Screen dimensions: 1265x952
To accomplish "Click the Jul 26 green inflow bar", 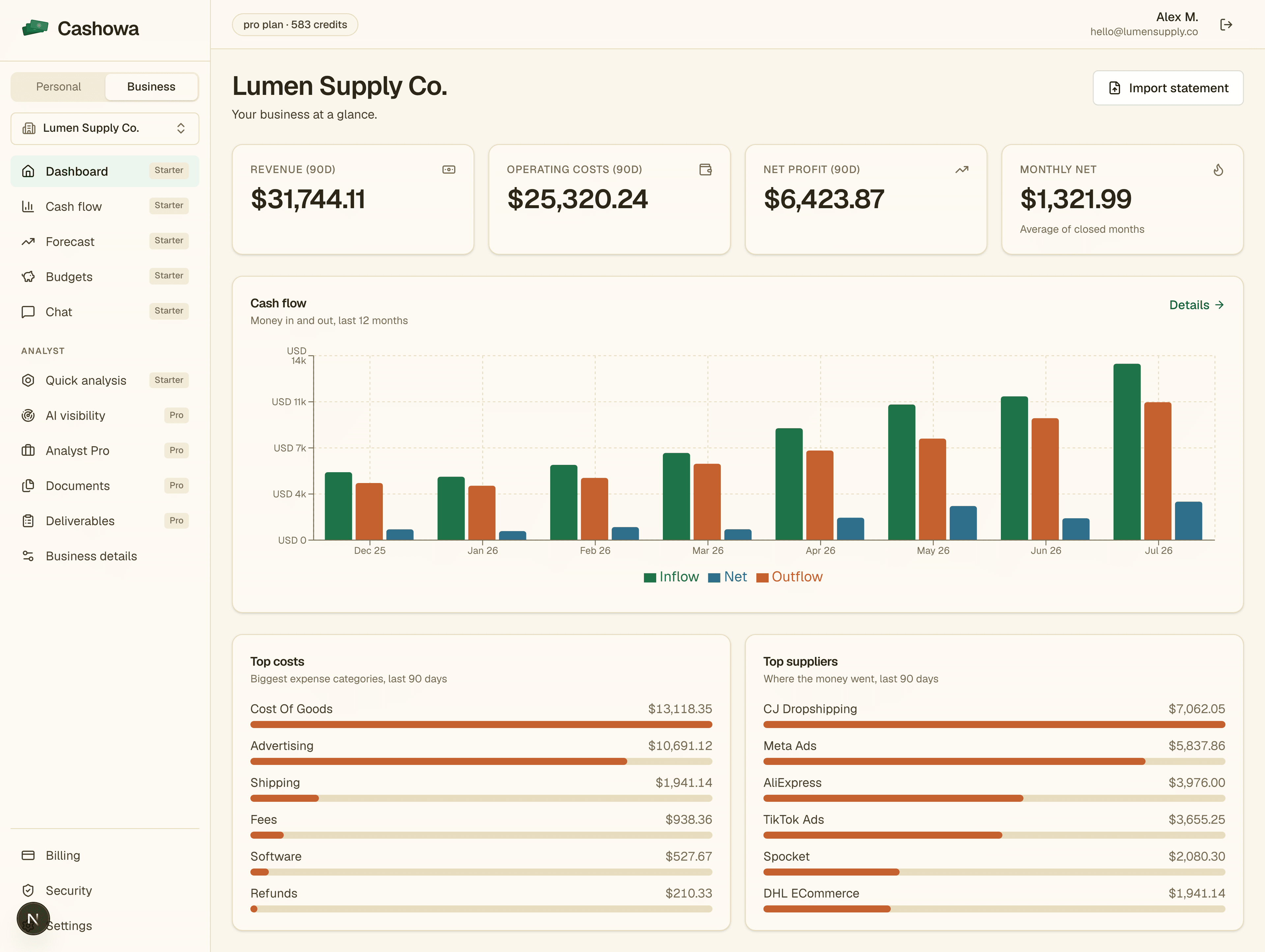I will (1127, 452).
